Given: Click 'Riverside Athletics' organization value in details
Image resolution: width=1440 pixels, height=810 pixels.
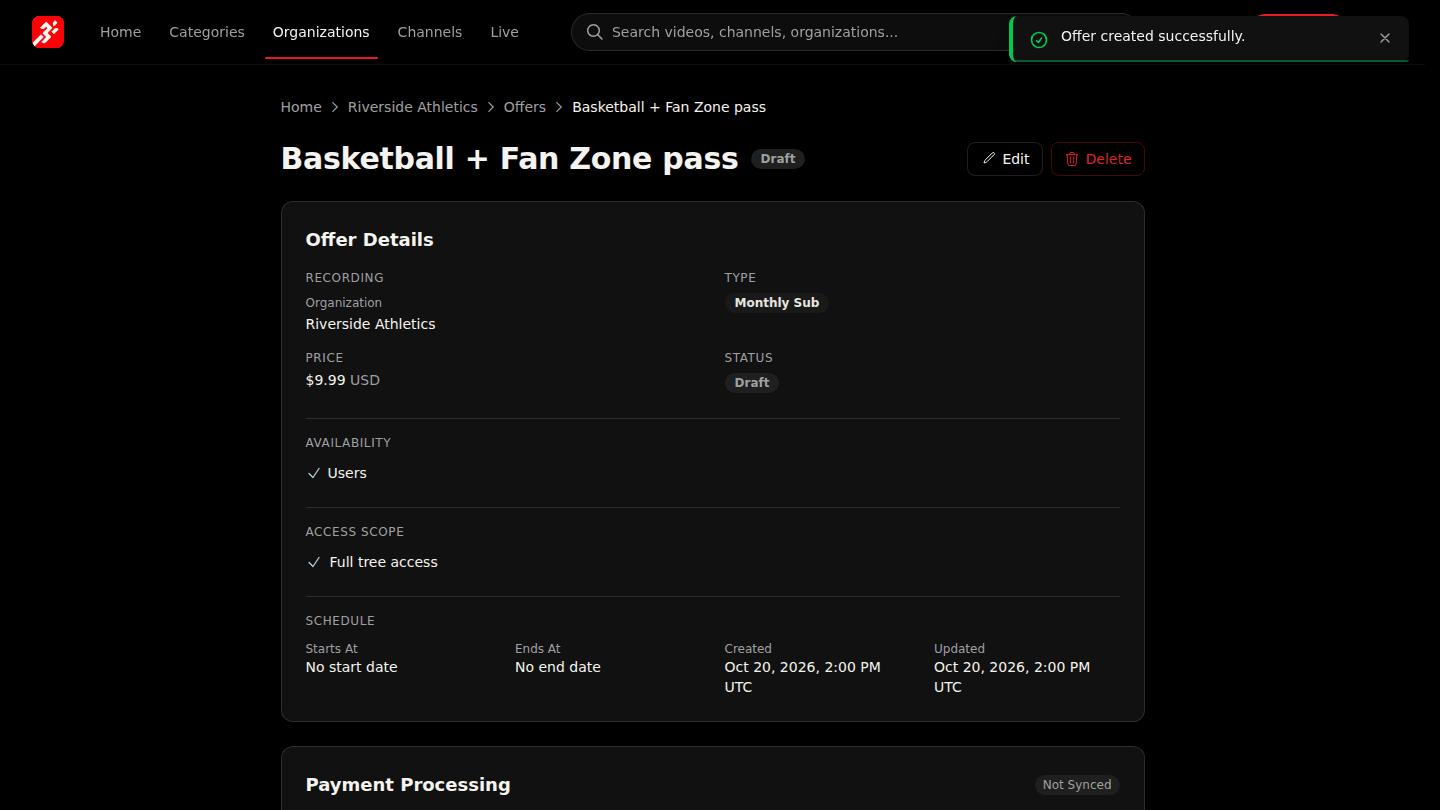Looking at the screenshot, I should [x=371, y=324].
